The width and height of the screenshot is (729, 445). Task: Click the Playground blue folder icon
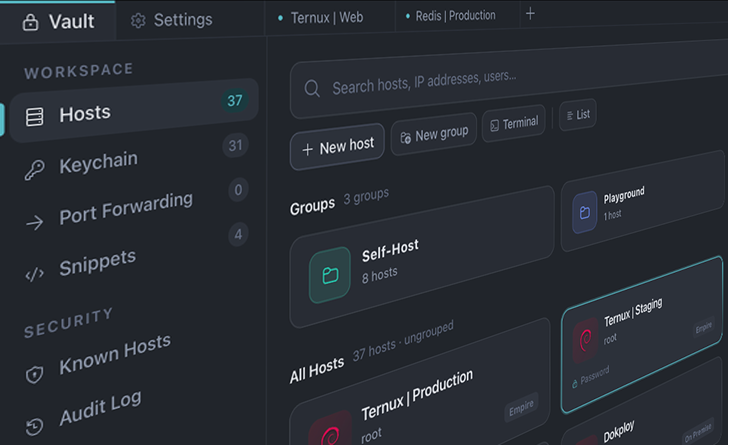point(585,212)
